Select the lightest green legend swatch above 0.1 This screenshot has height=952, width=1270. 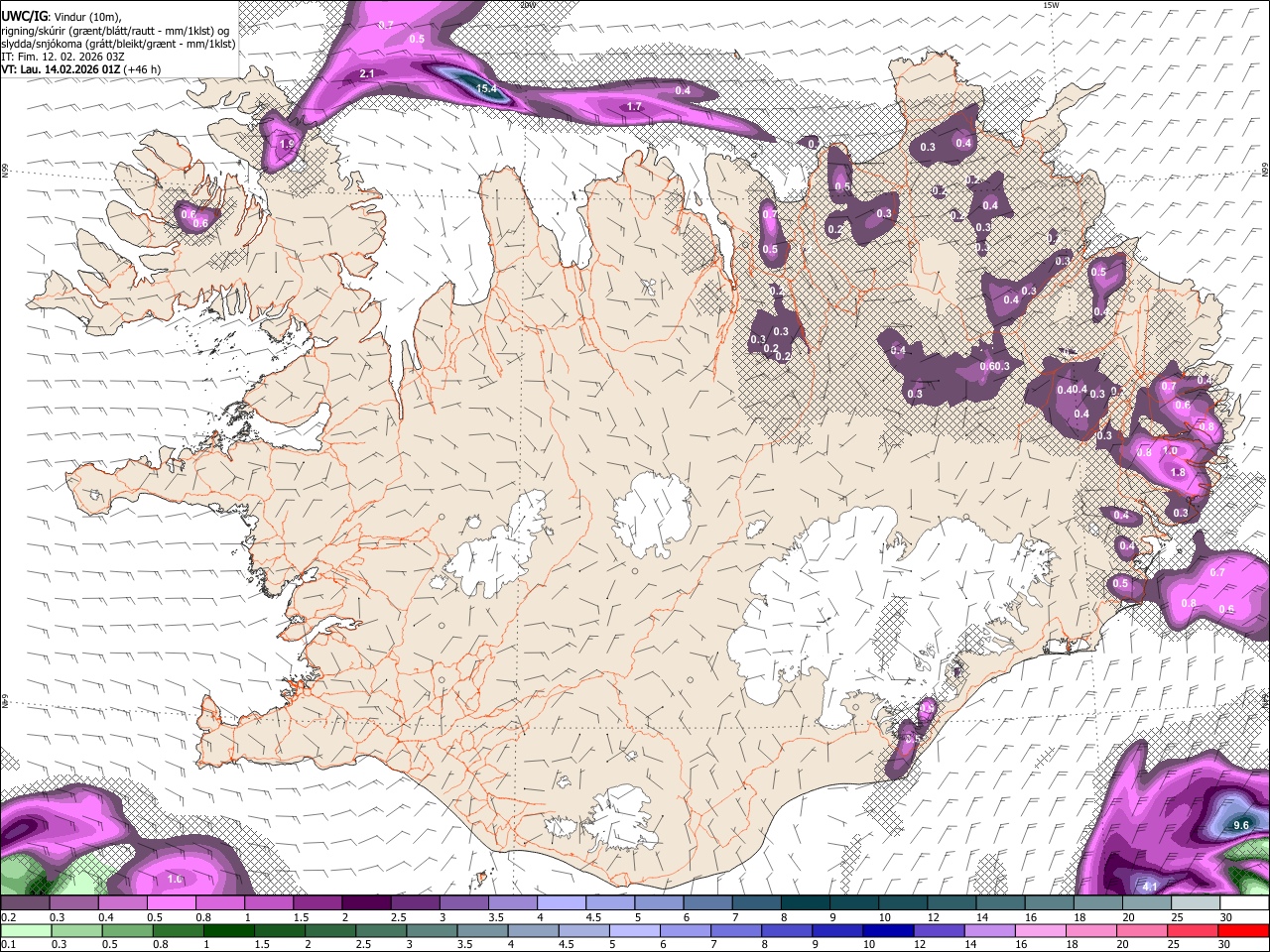(25, 930)
